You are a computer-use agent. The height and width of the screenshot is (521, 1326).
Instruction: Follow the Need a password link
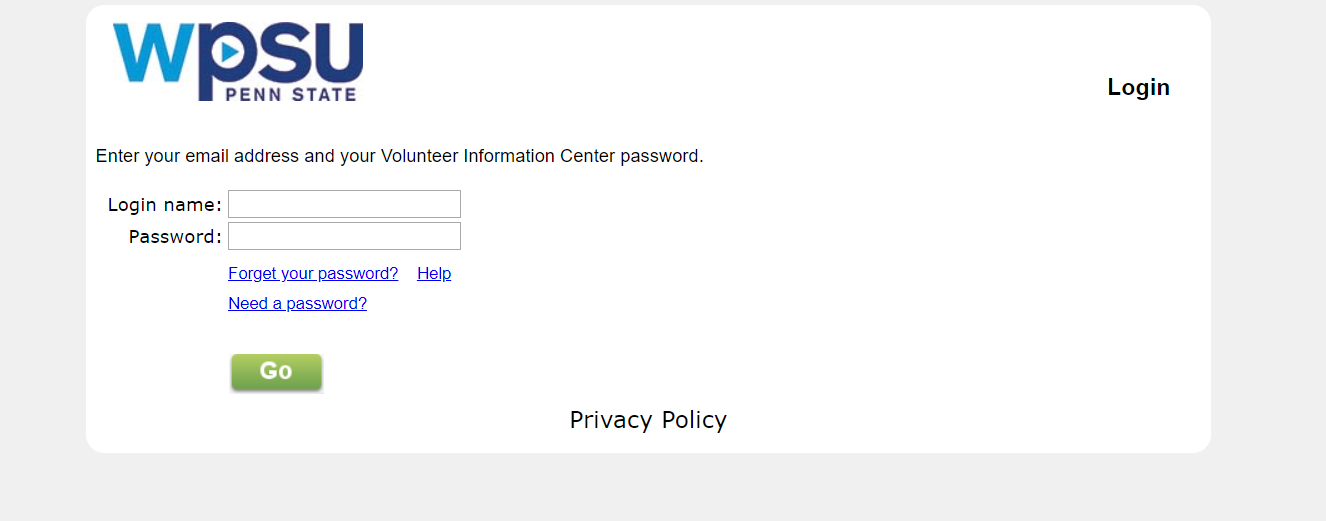(x=297, y=303)
